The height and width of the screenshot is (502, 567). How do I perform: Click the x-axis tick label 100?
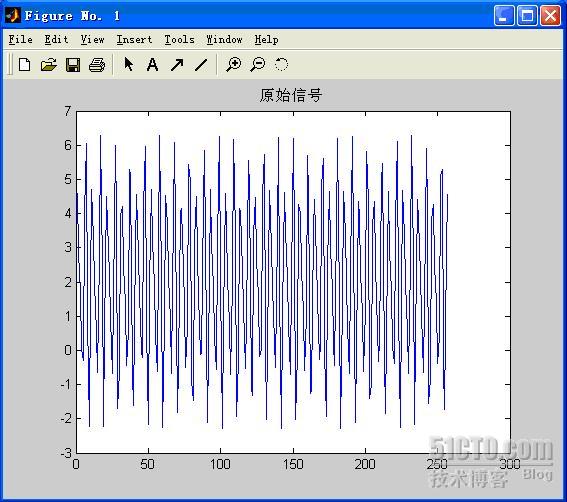[220, 464]
